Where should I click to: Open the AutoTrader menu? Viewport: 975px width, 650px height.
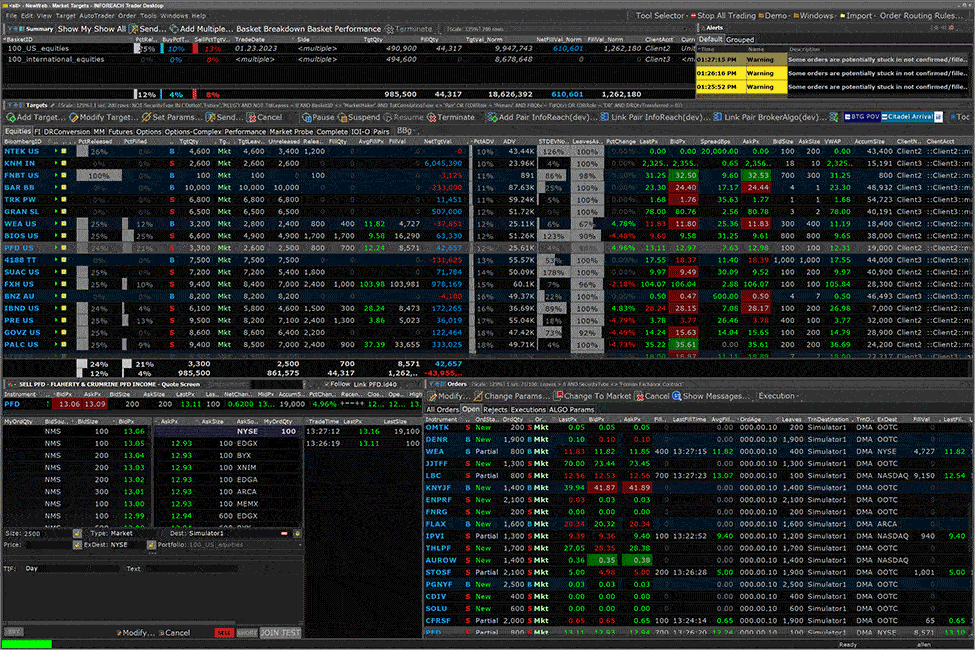96,16
